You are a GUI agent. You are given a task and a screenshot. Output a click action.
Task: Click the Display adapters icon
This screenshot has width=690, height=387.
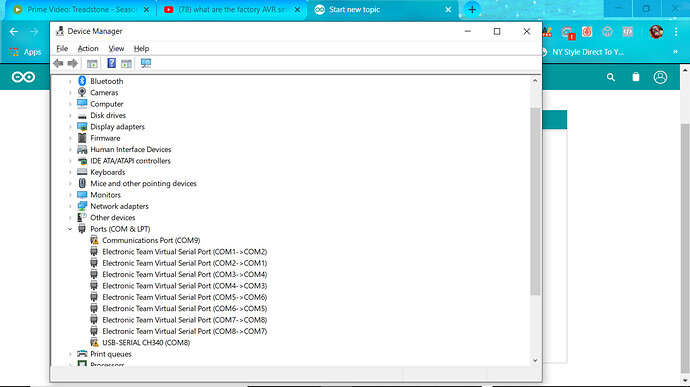82,127
